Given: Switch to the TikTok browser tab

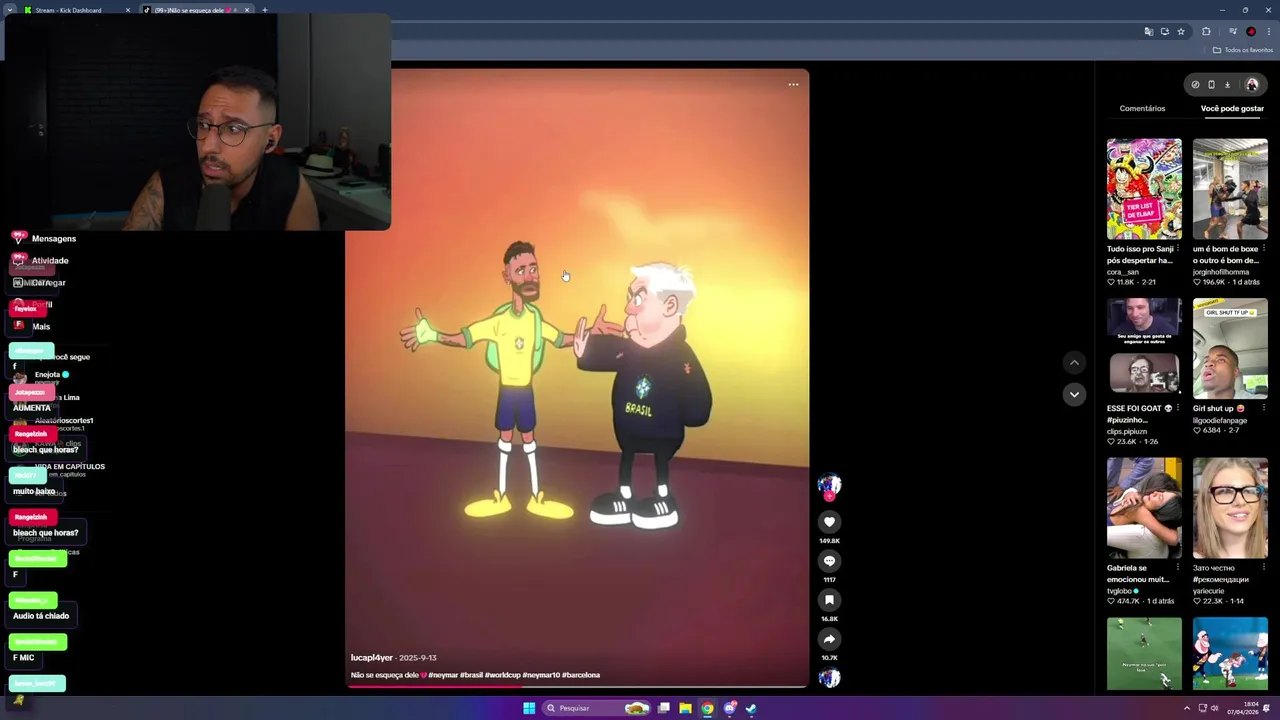Looking at the screenshot, I should (x=195, y=10).
